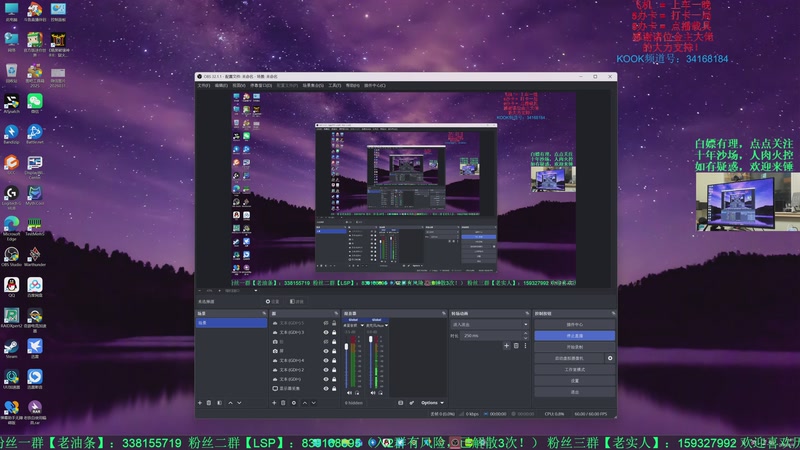Open the 停靠窗口(D) menu
This screenshot has width=800, height=450.
[261, 86]
